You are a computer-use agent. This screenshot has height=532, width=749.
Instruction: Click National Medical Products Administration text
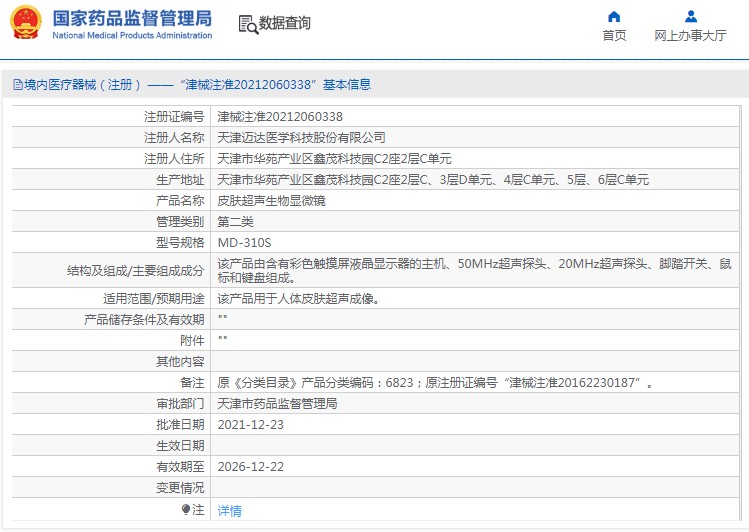pyautogui.click(x=132, y=35)
